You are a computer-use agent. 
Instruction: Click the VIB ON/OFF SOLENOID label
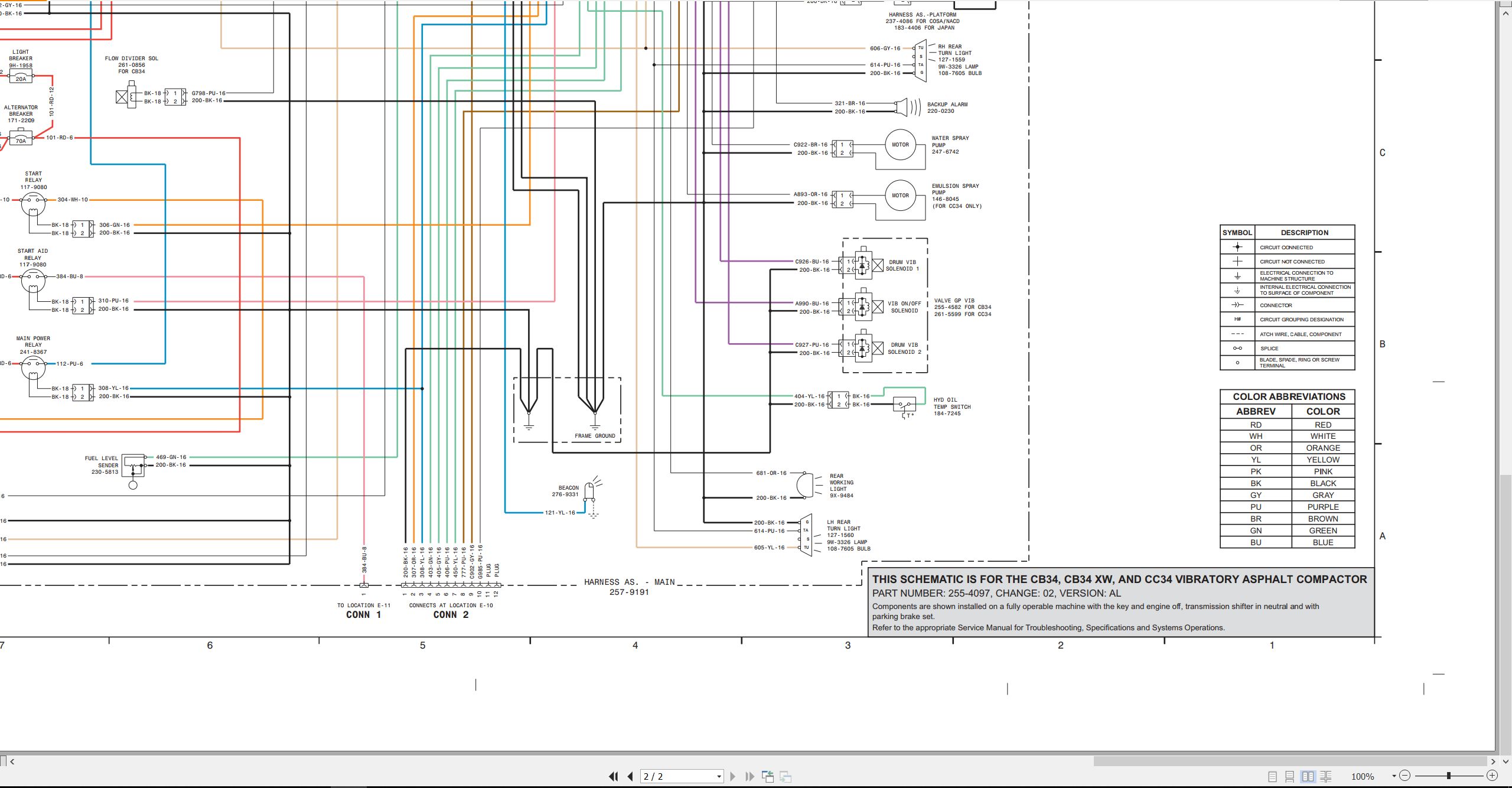904,307
